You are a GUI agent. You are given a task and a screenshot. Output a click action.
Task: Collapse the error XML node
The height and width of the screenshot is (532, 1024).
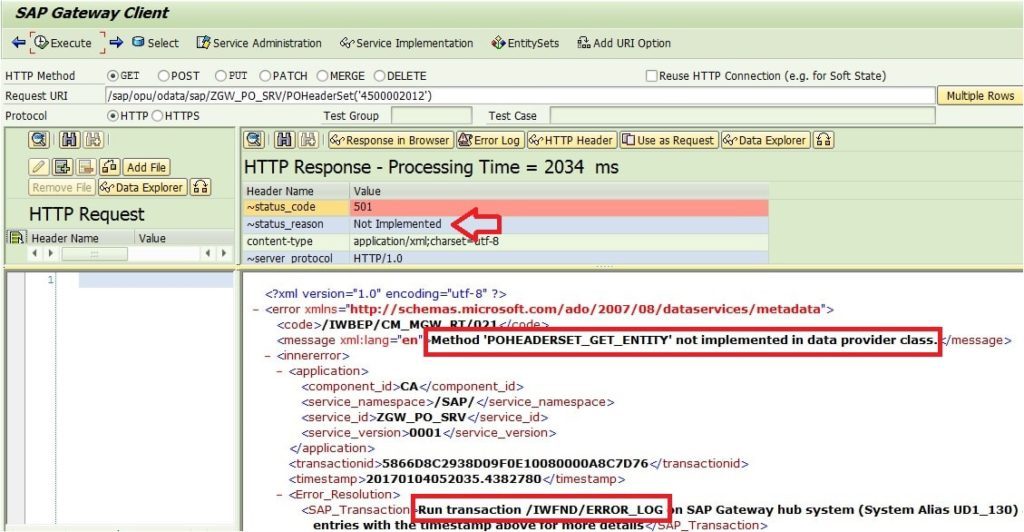coord(255,309)
